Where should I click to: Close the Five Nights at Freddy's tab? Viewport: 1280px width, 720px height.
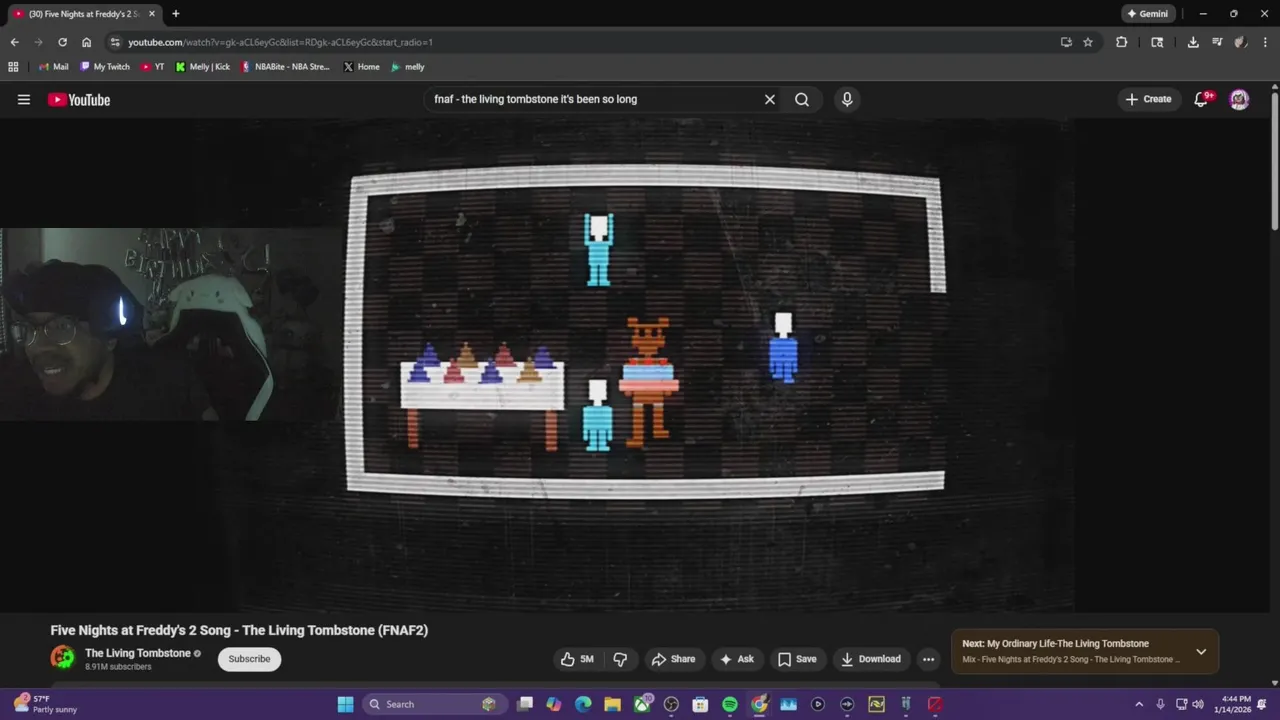(152, 14)
